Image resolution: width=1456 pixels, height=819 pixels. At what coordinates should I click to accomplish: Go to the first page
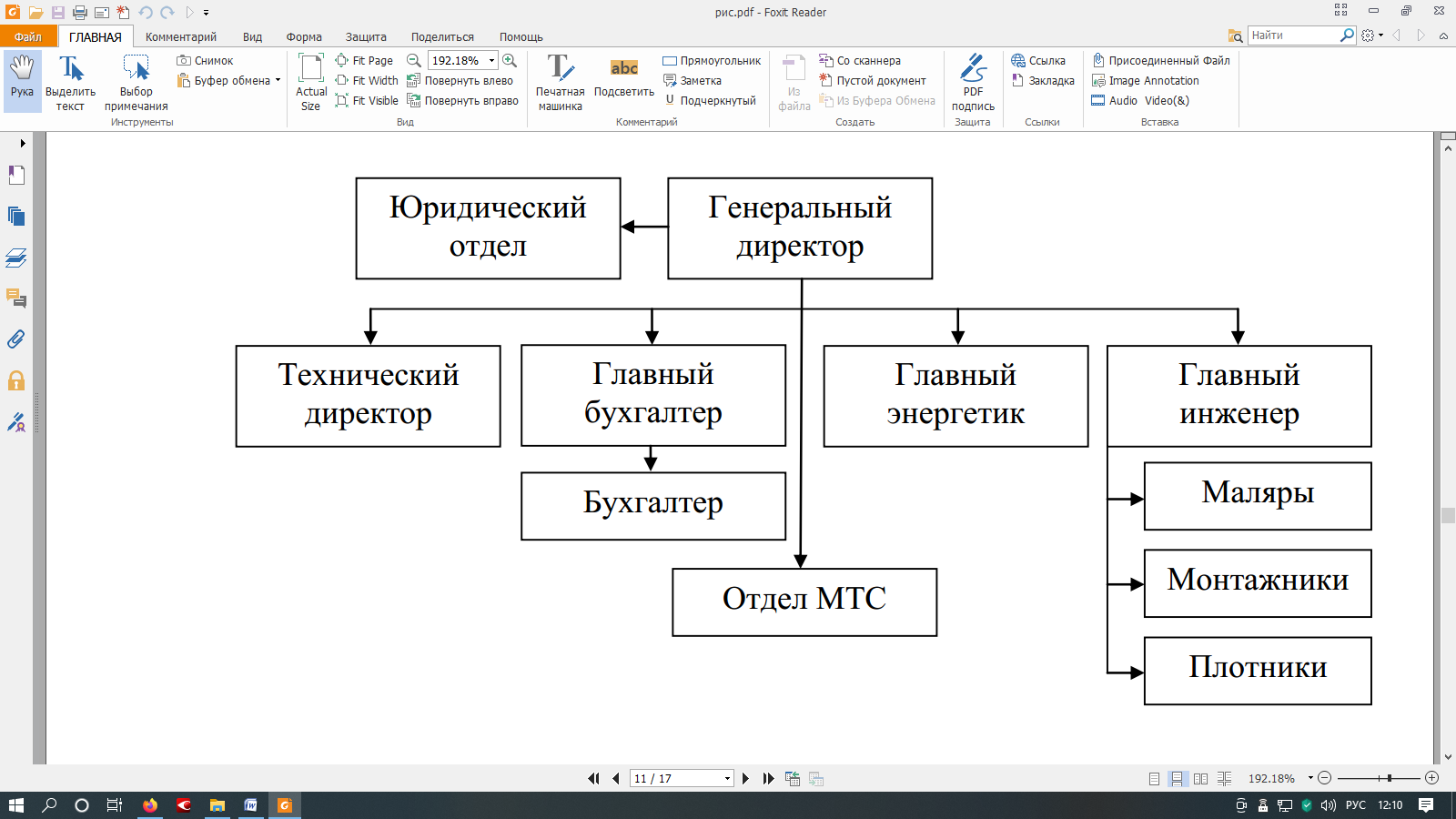pos(593,779)
